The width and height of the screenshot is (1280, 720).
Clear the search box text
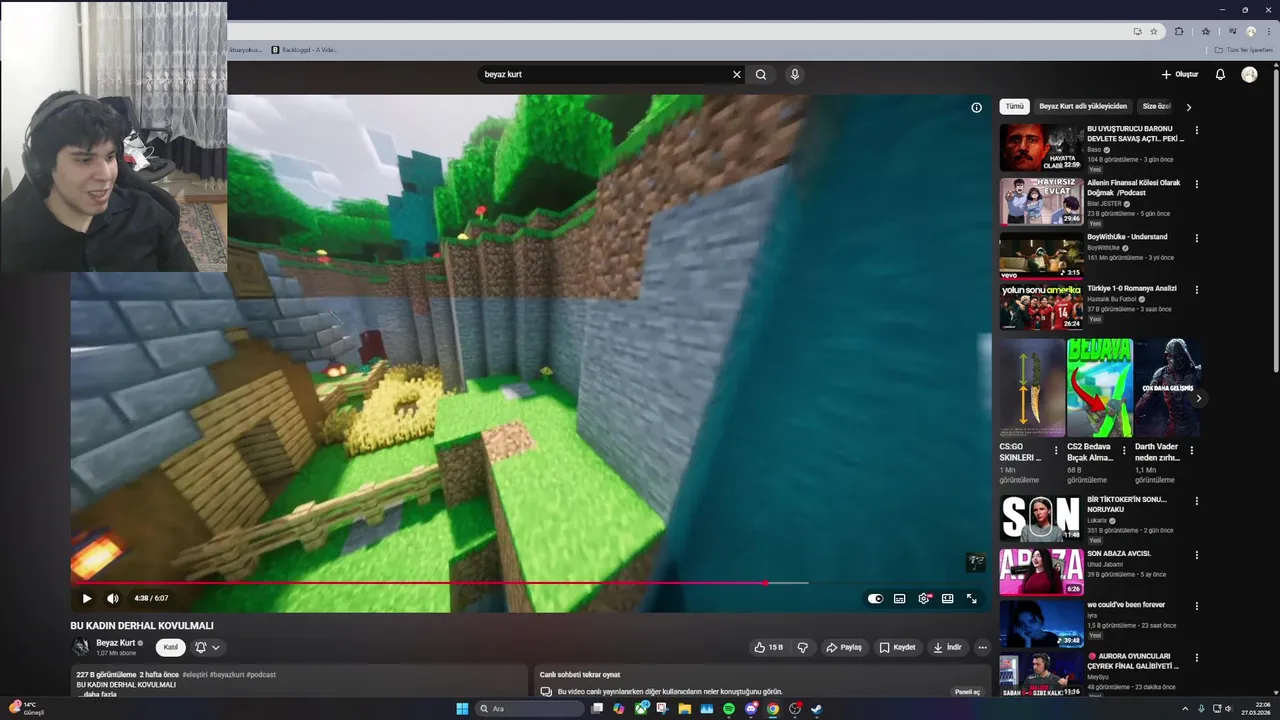point(737,74)
